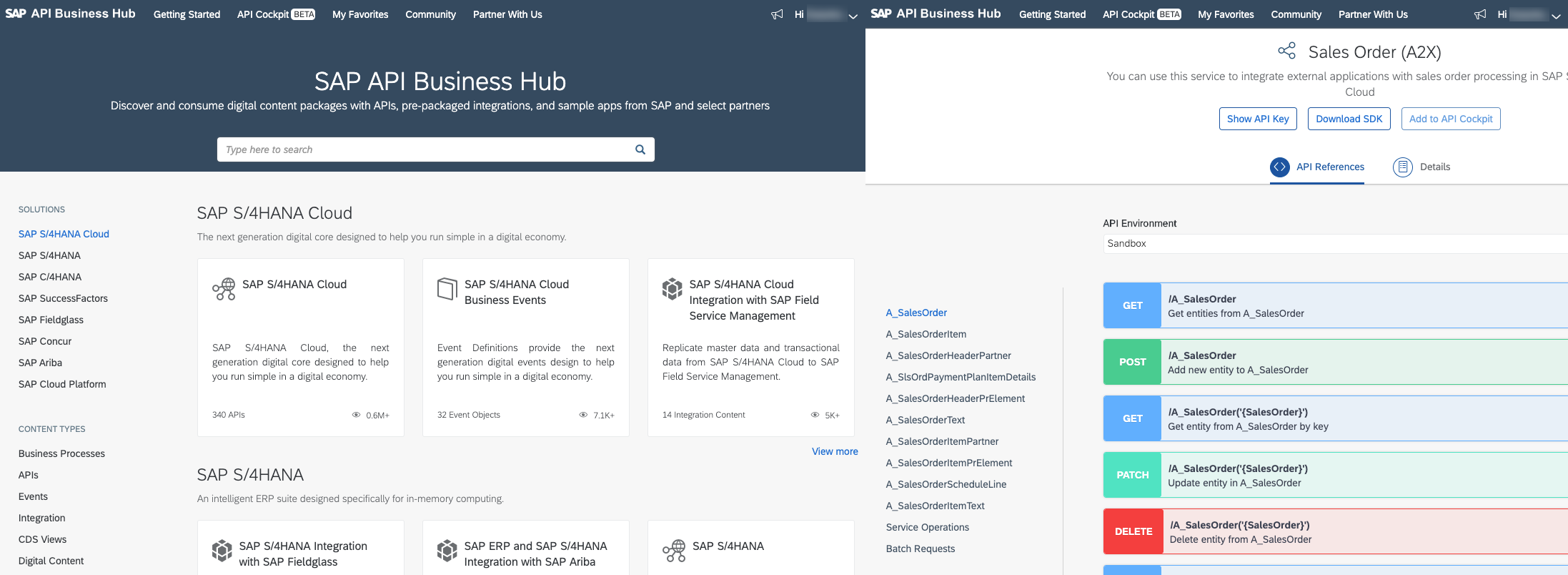The width and height of the screenshot is (1568, 575).
Task: Open My Favorites in left window
Action: tap(360, 14)
